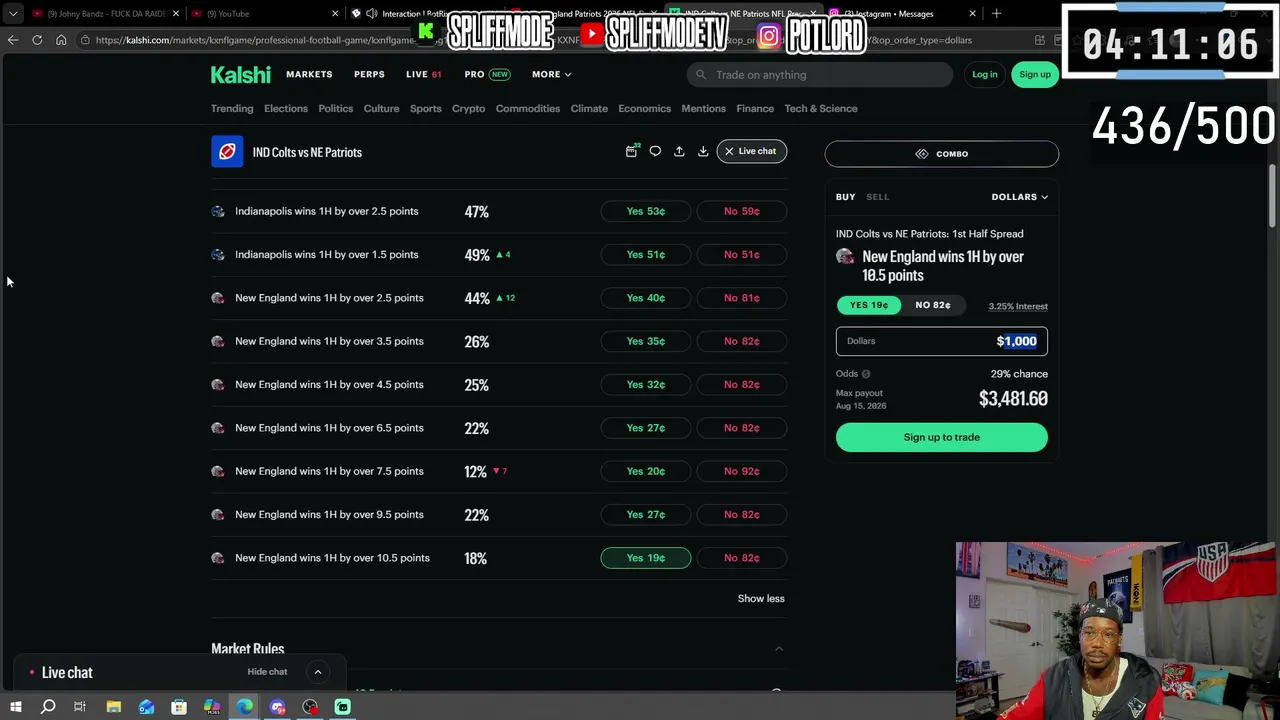The height and width of the screenshot is (720, 1280).
Task: Go to the Trending category
Action: pyautogui.click(x=232, y=108)
